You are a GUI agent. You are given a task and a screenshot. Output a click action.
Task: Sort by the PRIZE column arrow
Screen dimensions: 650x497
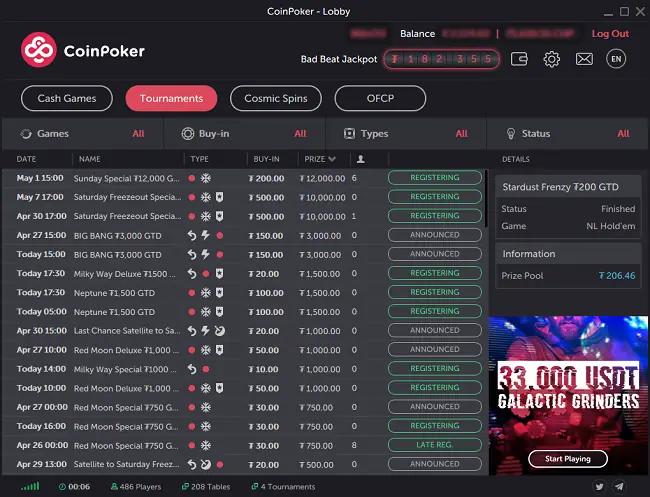(x=332, y=159)
